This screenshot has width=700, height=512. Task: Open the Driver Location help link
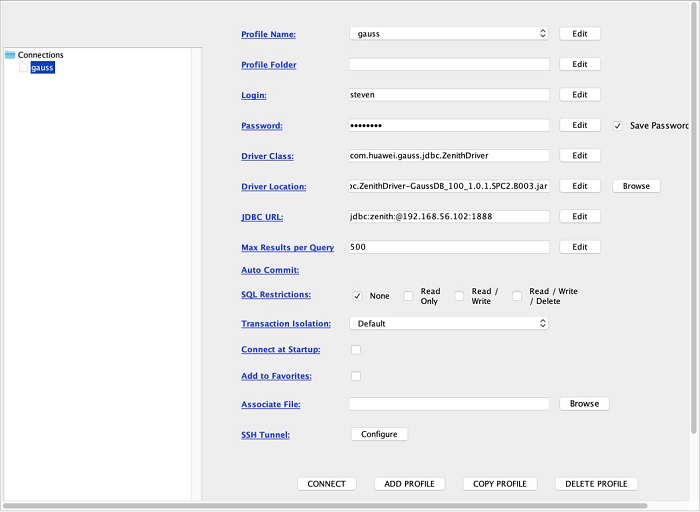(274, 187)
